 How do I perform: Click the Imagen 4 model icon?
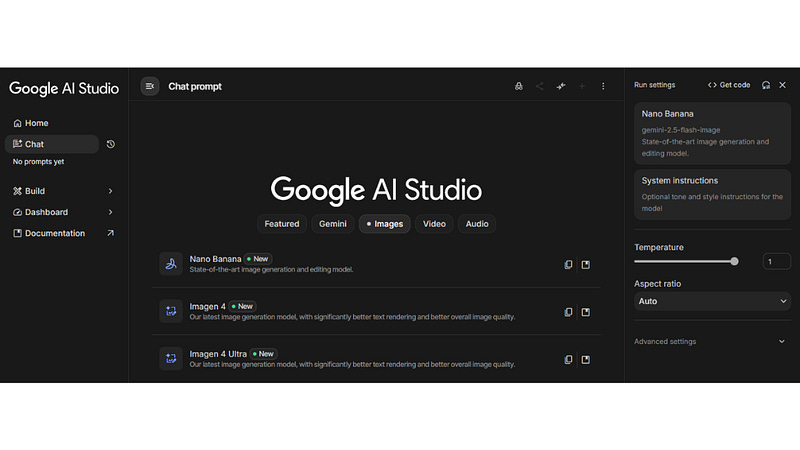coord(171,311)
